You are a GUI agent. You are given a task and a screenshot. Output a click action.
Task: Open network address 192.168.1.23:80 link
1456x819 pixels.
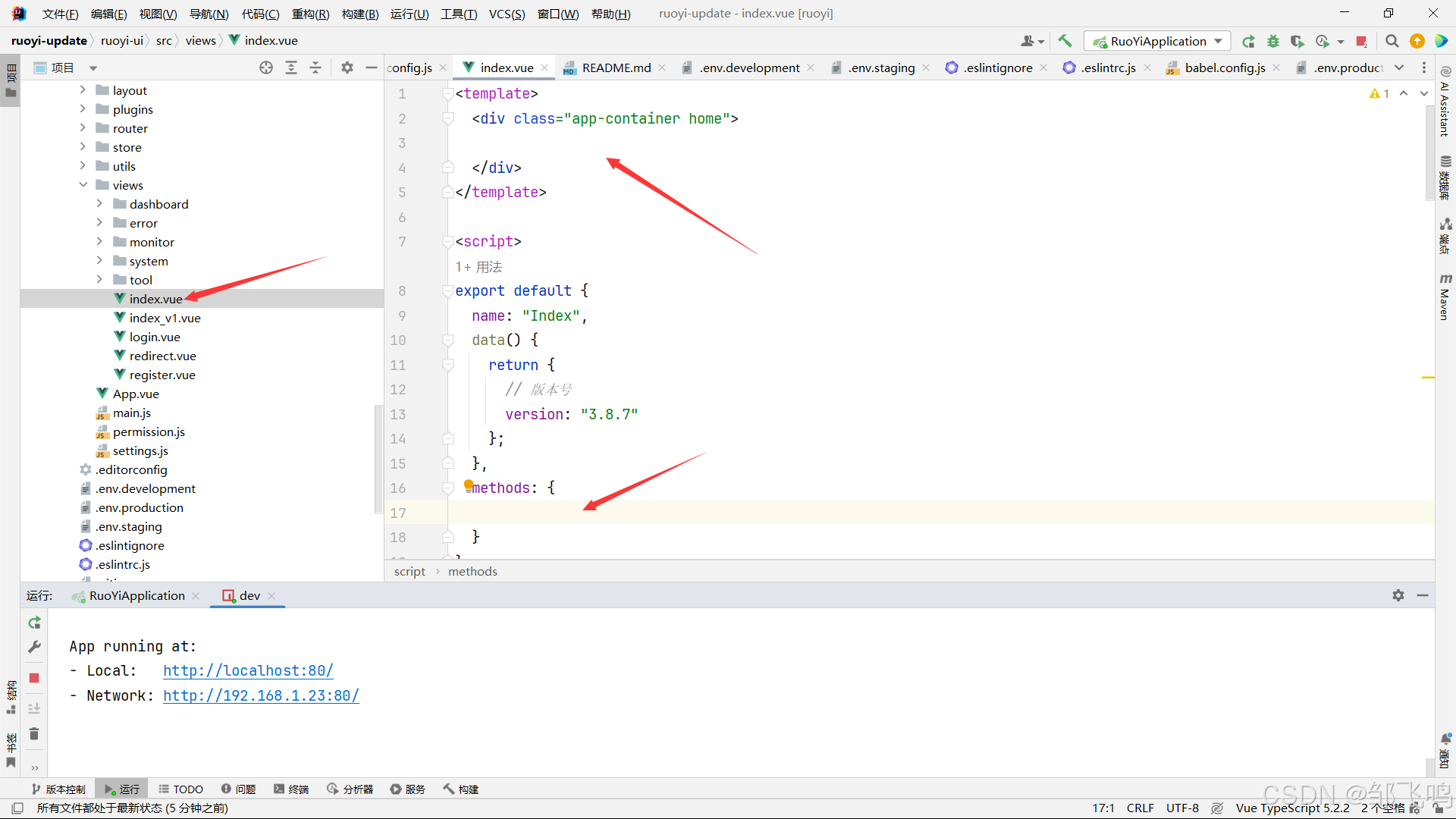point(261,695)
